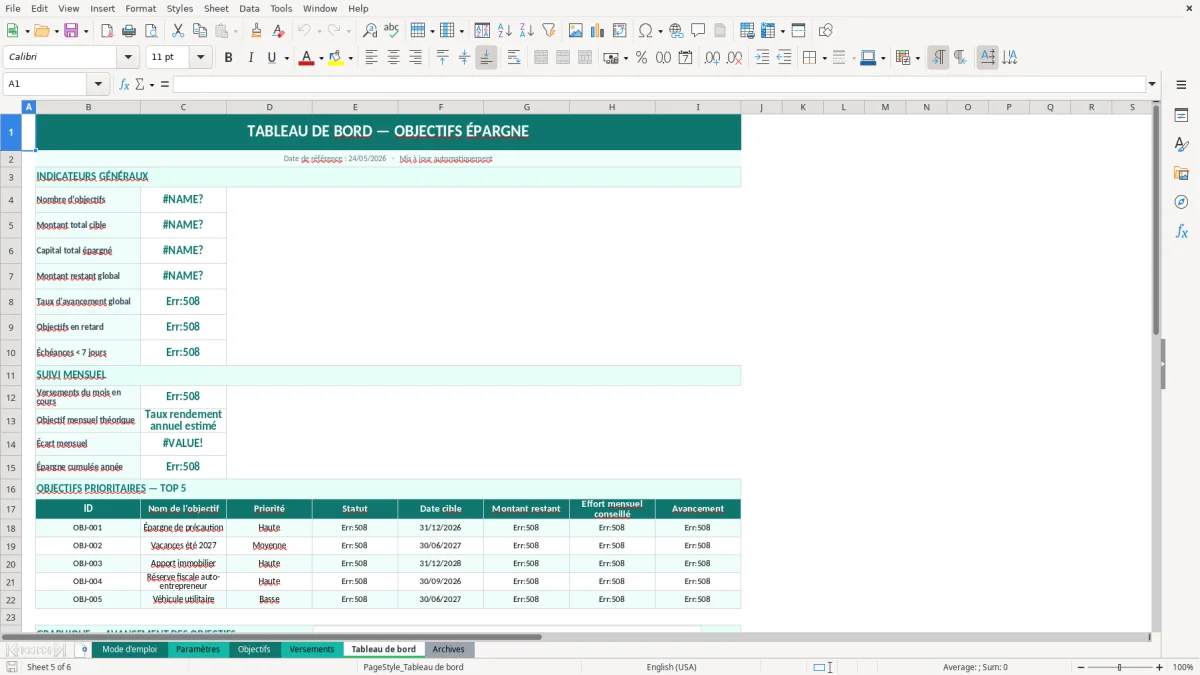Open a file with the folder icon
Image resolution: width=1200 pixels, height=675 pixels.
[x=44, y=31]
